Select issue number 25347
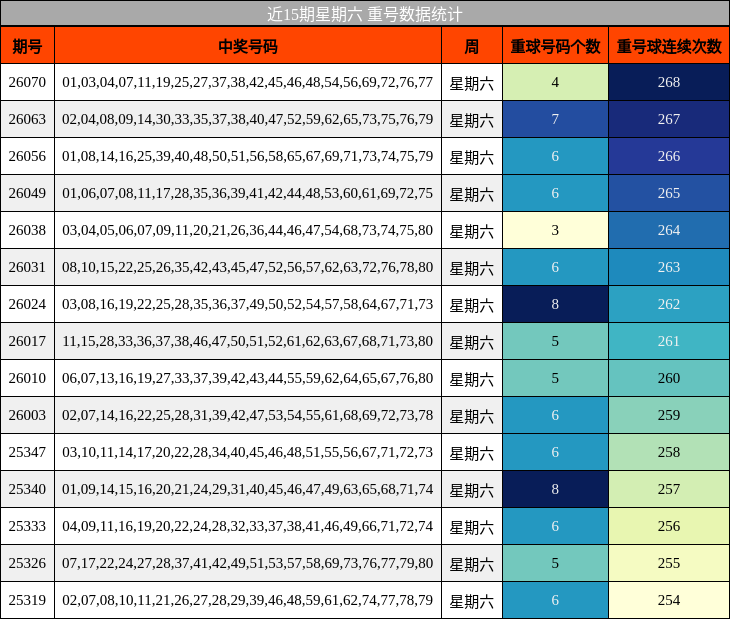This screenshot has width=730, height=619. tap(27, 452)
